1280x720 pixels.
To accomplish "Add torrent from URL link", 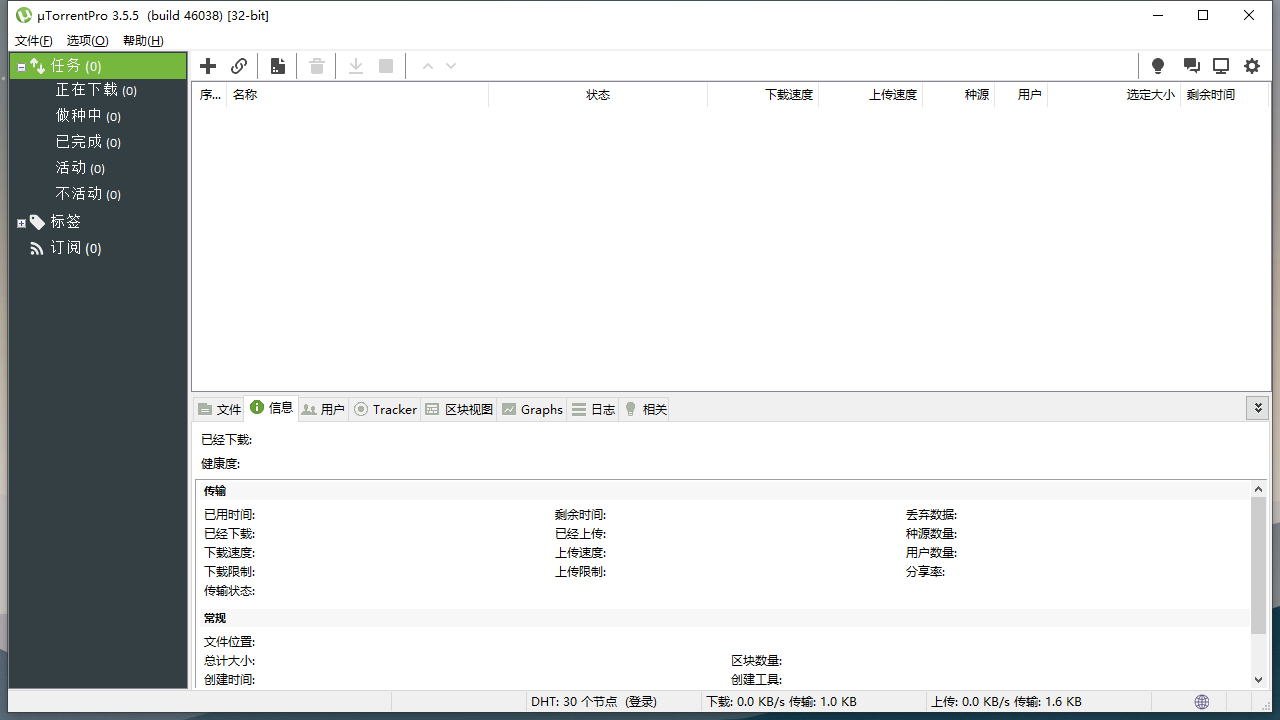I will (239, 65).
